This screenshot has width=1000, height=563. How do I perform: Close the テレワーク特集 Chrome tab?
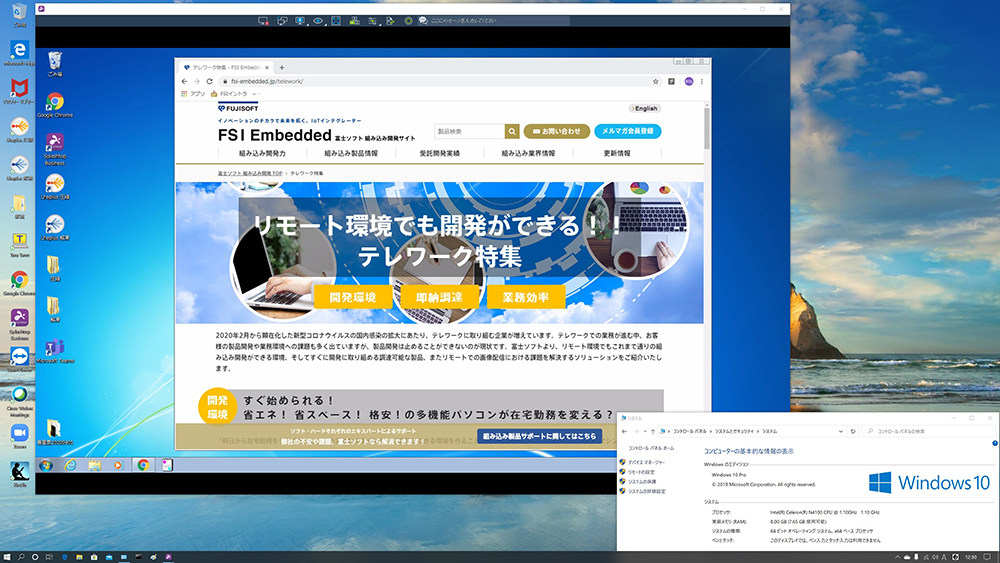[x=267, y=68]
